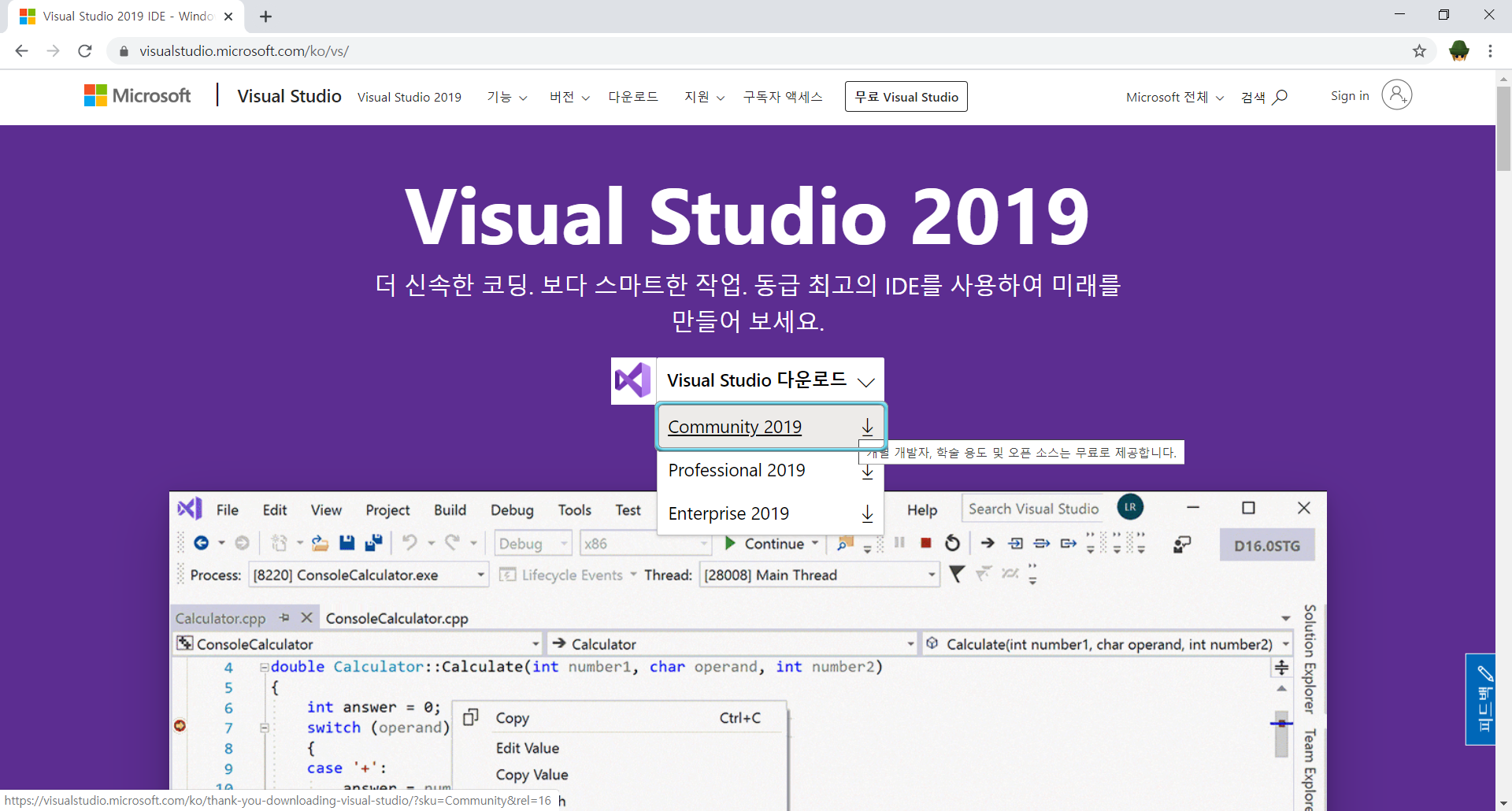Image resolution: width=1512 pixels, height=811 pixels.
Task: Click the site info lock icon
Action: point(124,51)
